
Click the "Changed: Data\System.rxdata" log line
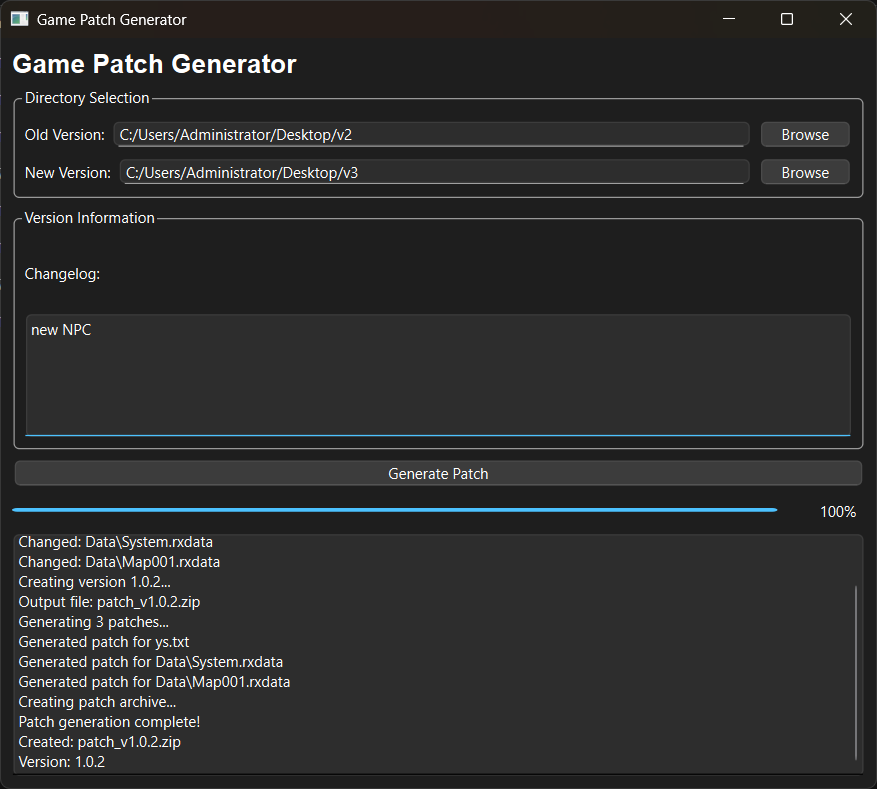[x=116, y=542]
